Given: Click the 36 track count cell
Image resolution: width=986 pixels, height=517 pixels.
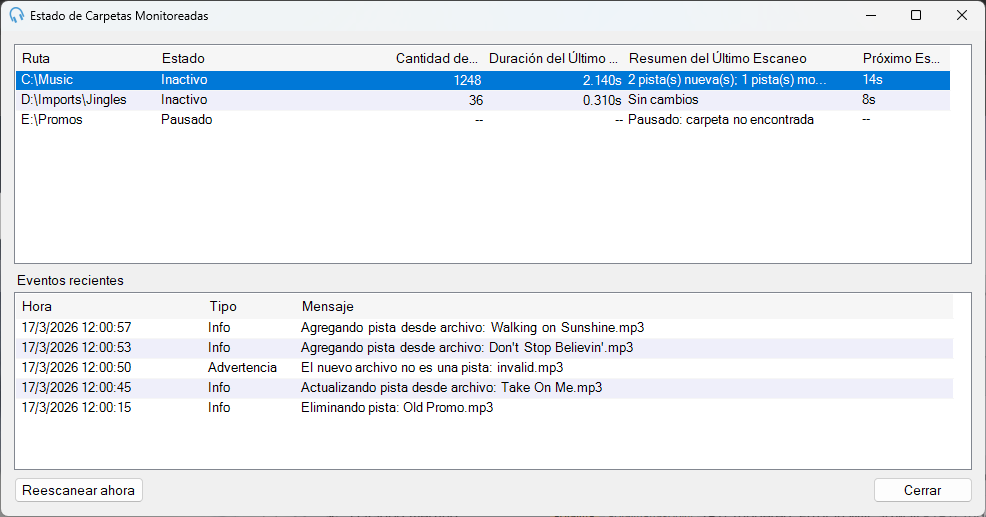Looking at the screenshot, I should click(x=476, y=101).
